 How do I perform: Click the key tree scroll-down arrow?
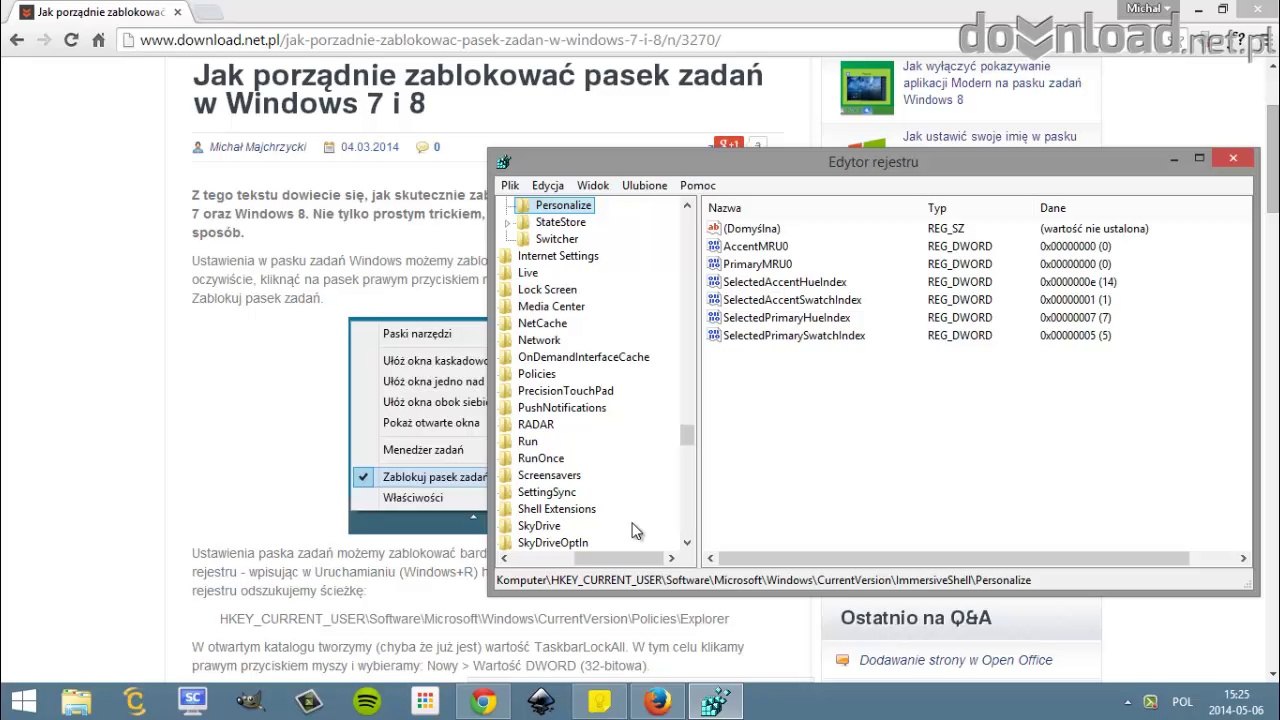point(687,542)
